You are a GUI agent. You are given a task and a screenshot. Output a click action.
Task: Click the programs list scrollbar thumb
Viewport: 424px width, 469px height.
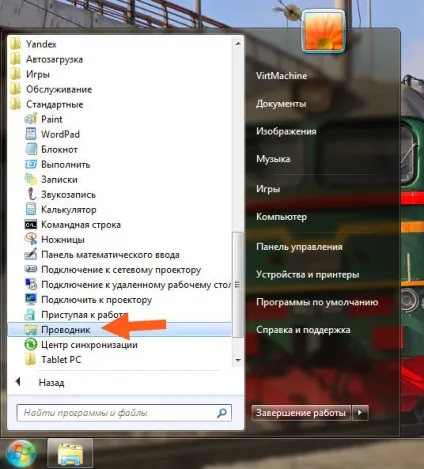[238, 285]
